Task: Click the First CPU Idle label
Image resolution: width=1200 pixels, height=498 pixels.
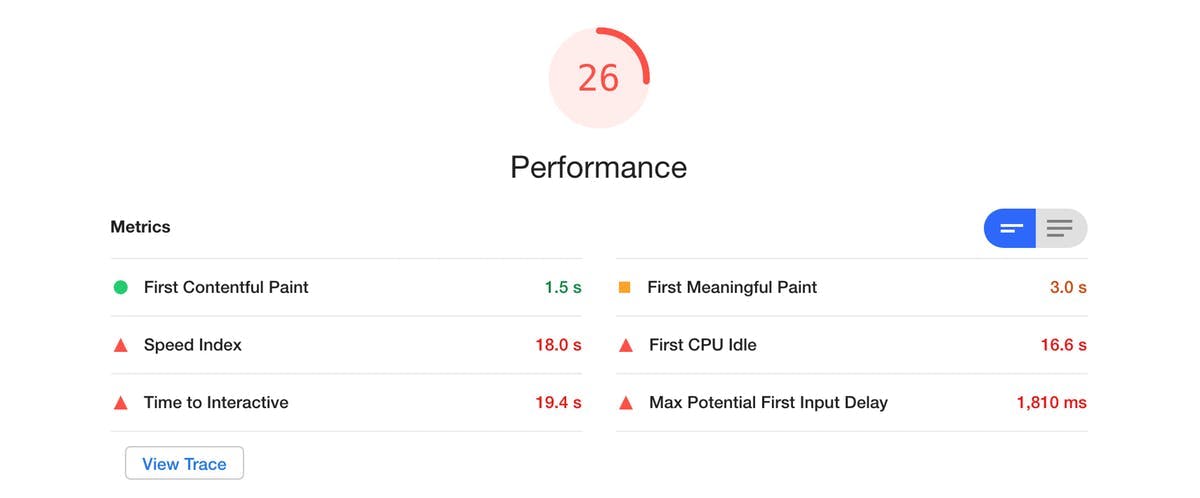Action: point(703,345)
